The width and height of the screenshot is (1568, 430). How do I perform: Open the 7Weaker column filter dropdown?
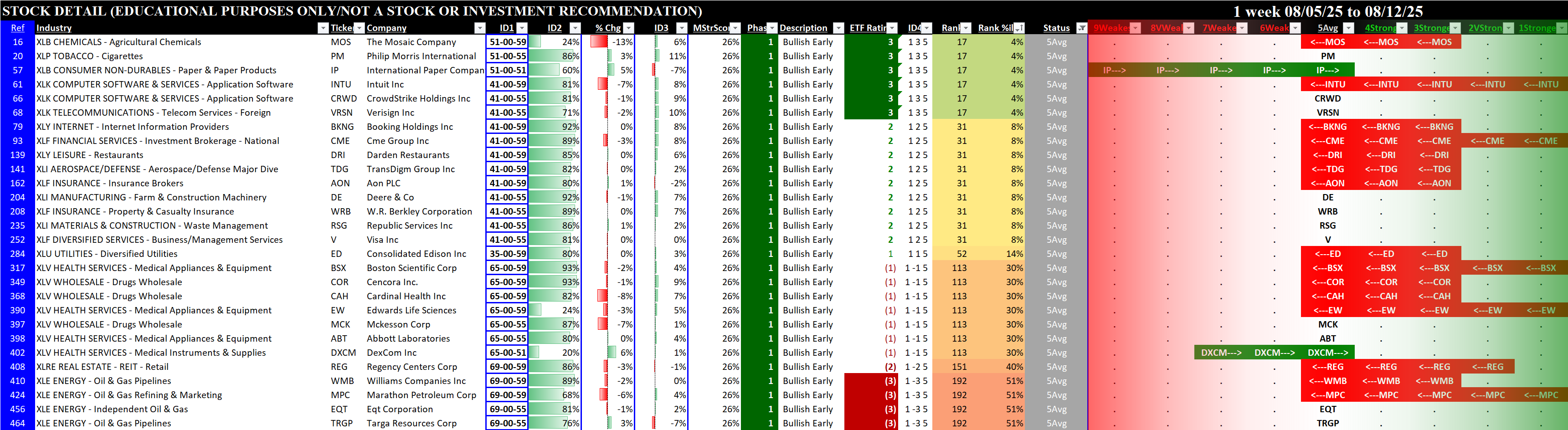[x=1242, y=28]
